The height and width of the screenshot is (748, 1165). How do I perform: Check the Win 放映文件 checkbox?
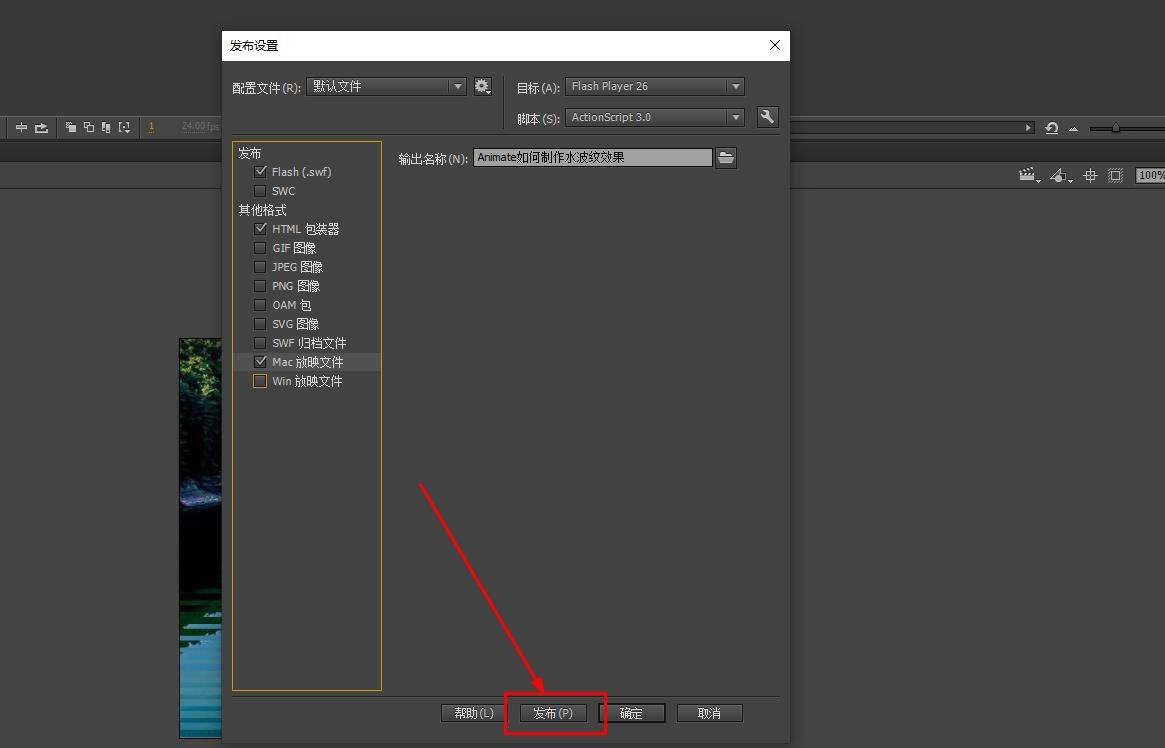pos(260,381)
